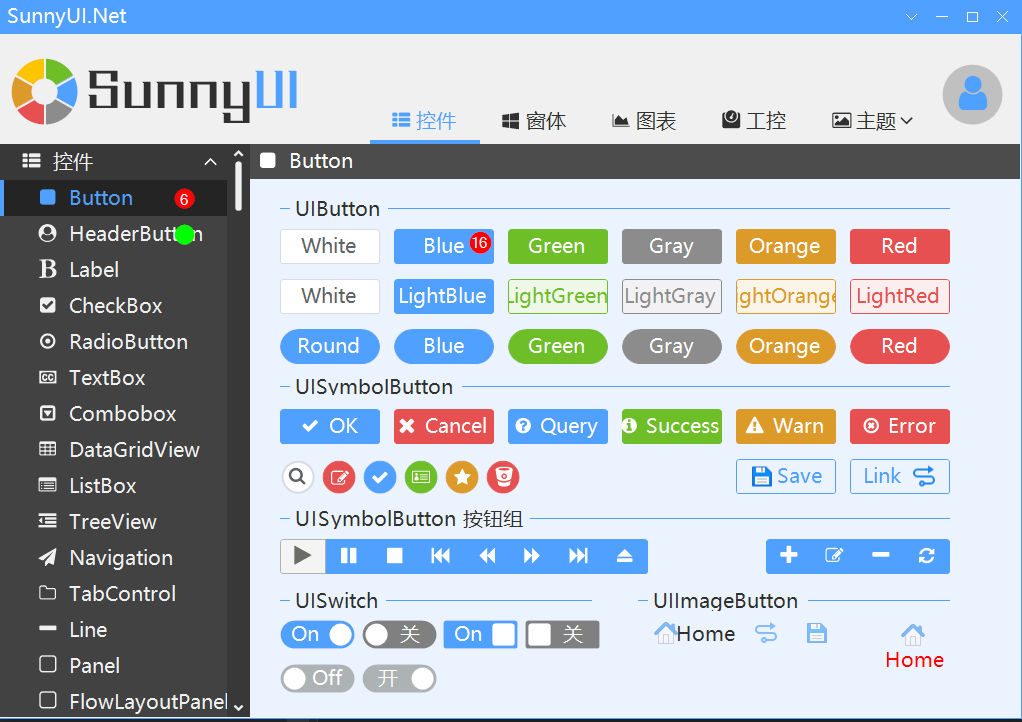The width and height of the screenshot is (1022, 722).
Task: Select HeaderButton in the sidebar
Action: point(114,233)
